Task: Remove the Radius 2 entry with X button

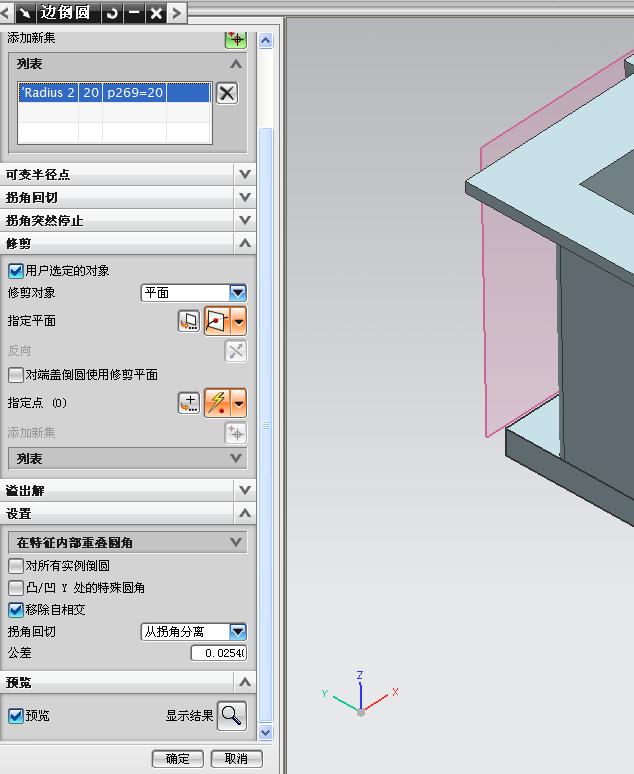Action: point(227,93)
